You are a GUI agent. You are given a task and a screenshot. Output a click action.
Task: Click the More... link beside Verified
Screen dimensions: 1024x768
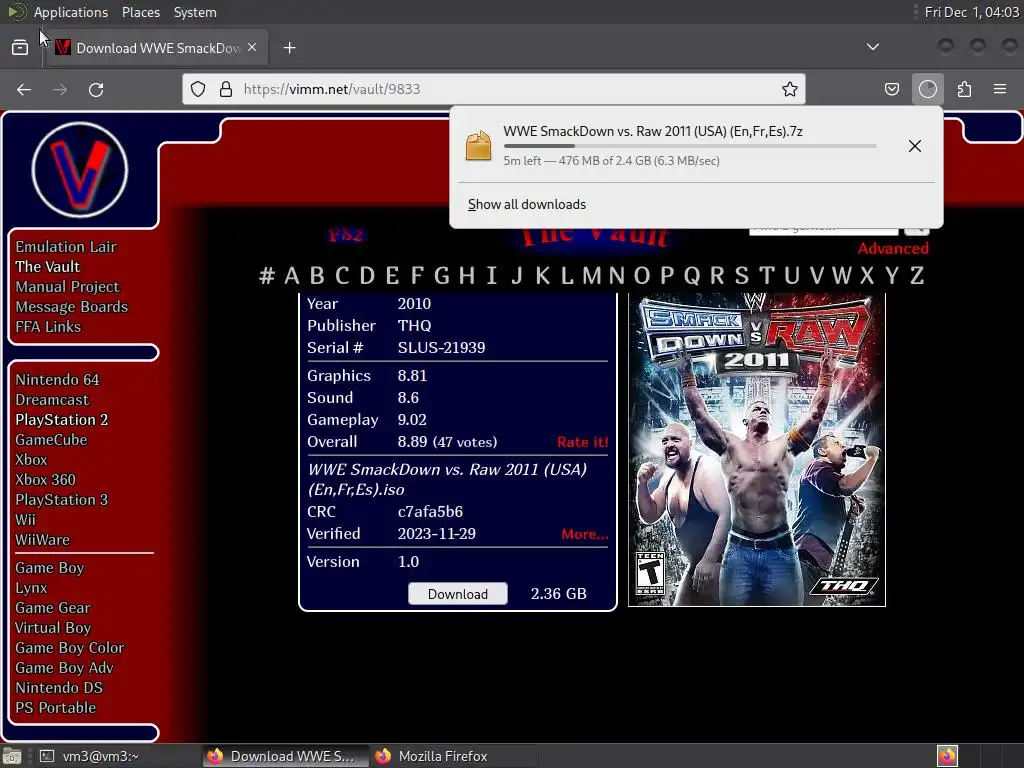click(x=584, y=534)
